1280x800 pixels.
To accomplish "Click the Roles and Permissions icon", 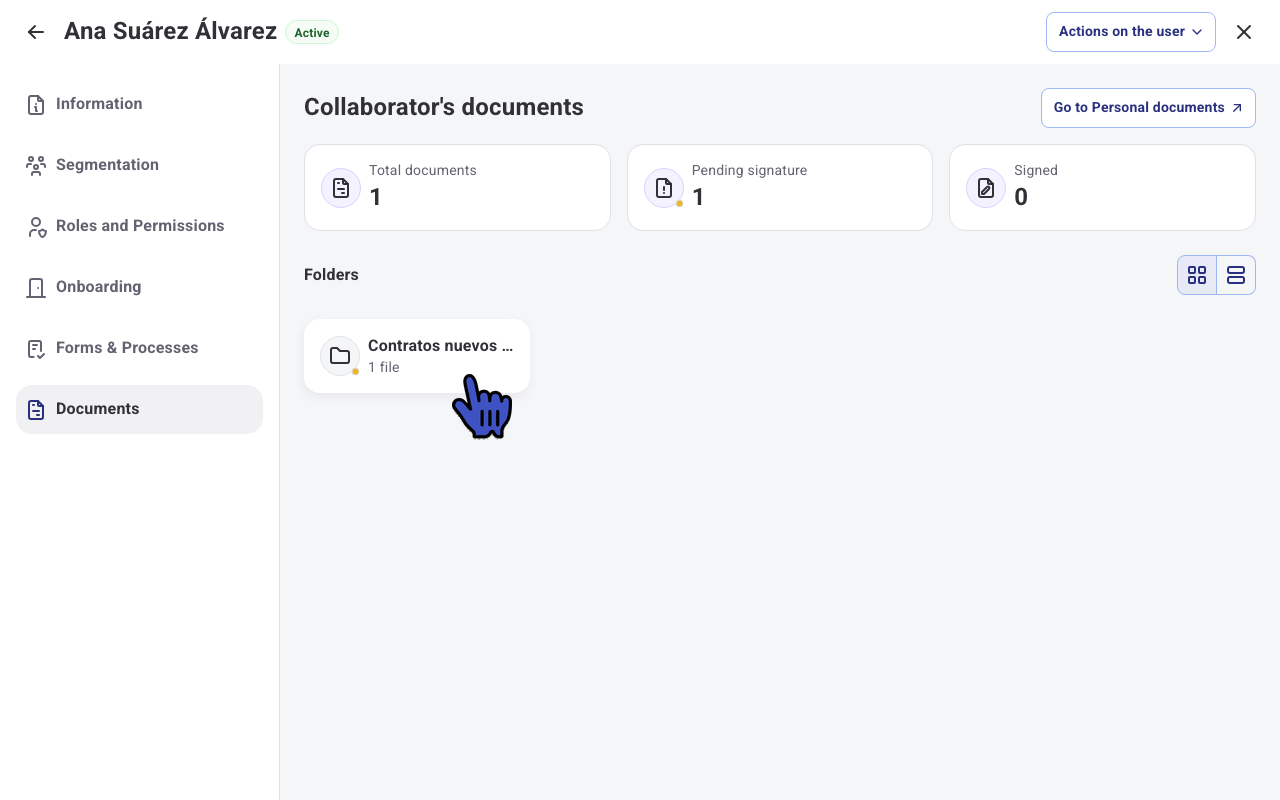I will point(36,226).
